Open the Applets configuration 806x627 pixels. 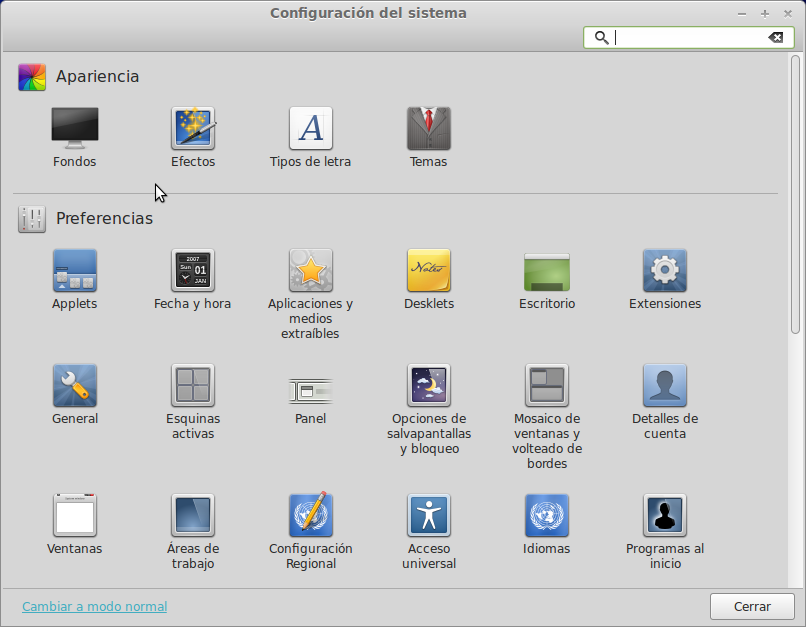(75, 271)
